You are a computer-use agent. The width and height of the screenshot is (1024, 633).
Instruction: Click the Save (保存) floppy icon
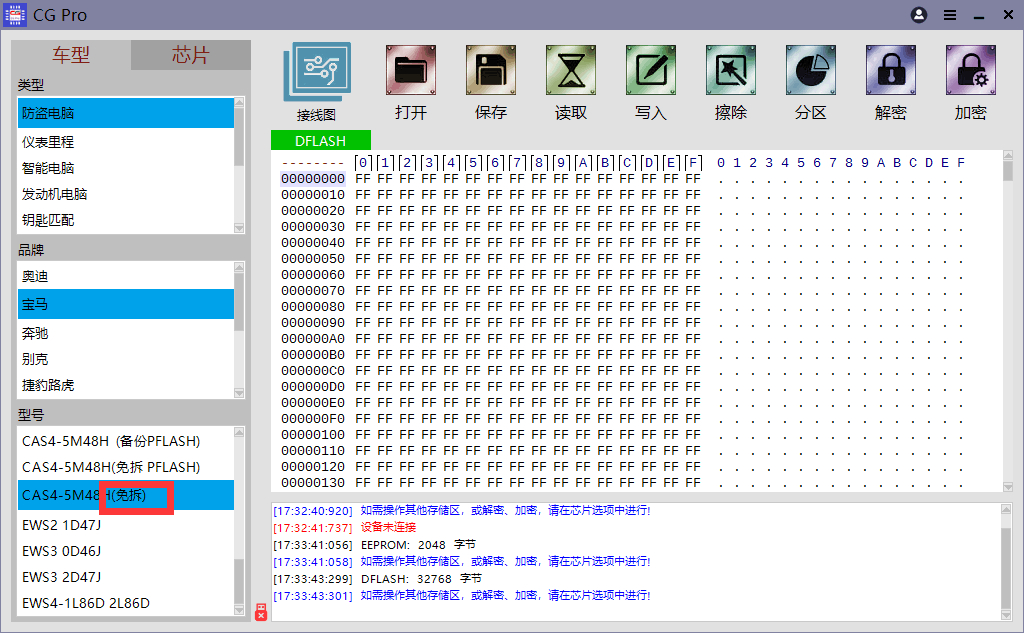click(491, 71)
